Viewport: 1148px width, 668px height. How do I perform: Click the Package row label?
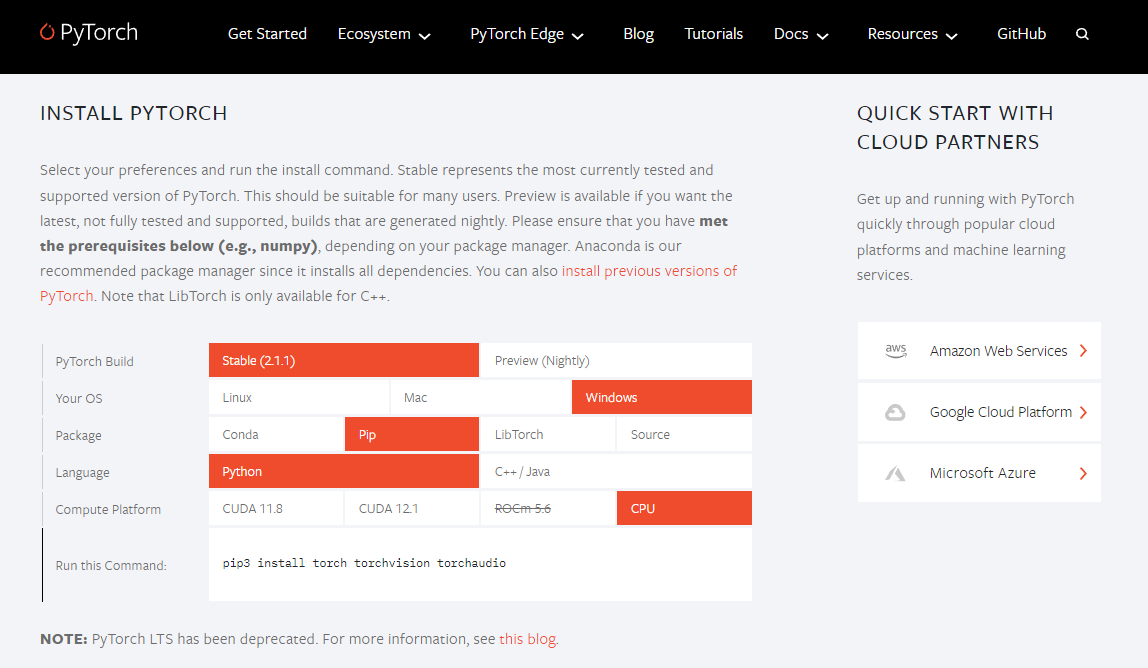click(78, 436)
